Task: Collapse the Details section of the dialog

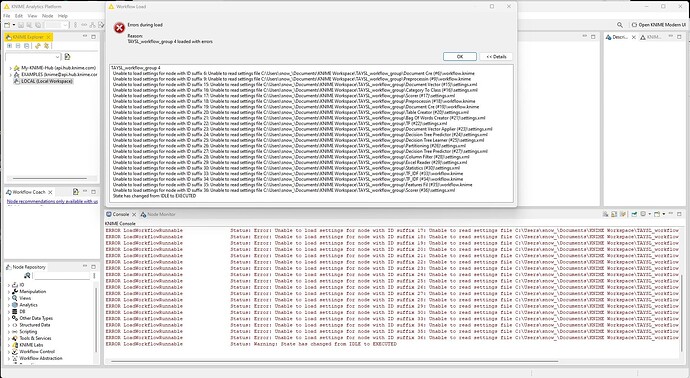Action: (496, 57)
